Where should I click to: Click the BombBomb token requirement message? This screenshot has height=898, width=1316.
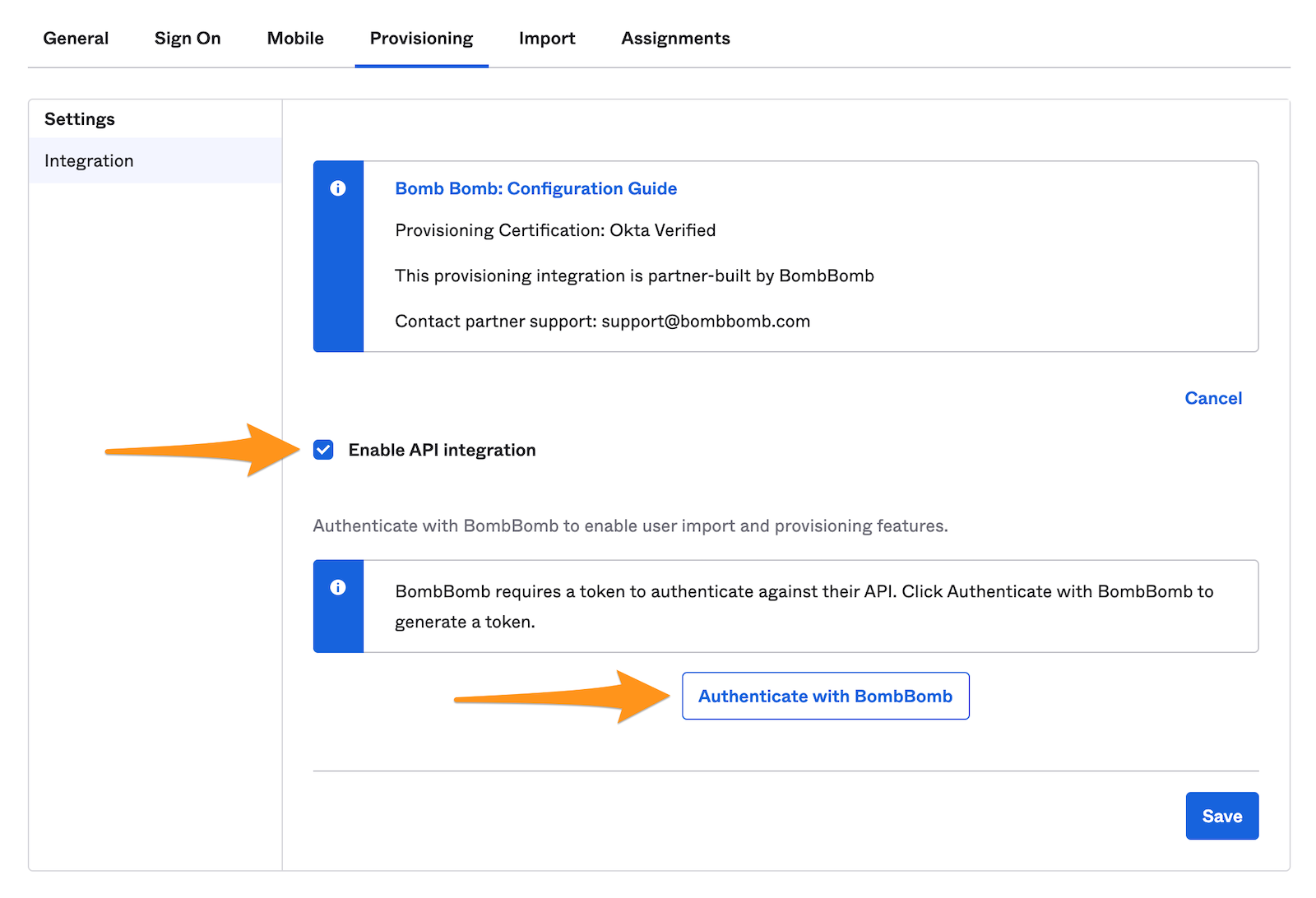click(x=804, y=606)
